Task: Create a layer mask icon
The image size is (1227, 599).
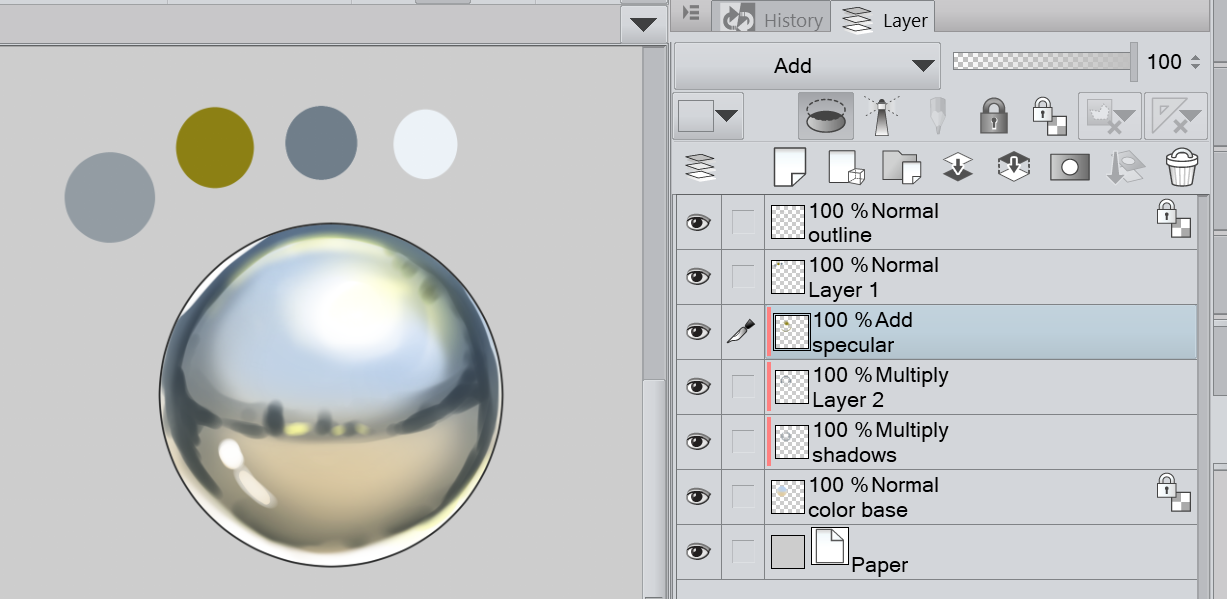Action: pyautogui.click(x=1069, y=167)
